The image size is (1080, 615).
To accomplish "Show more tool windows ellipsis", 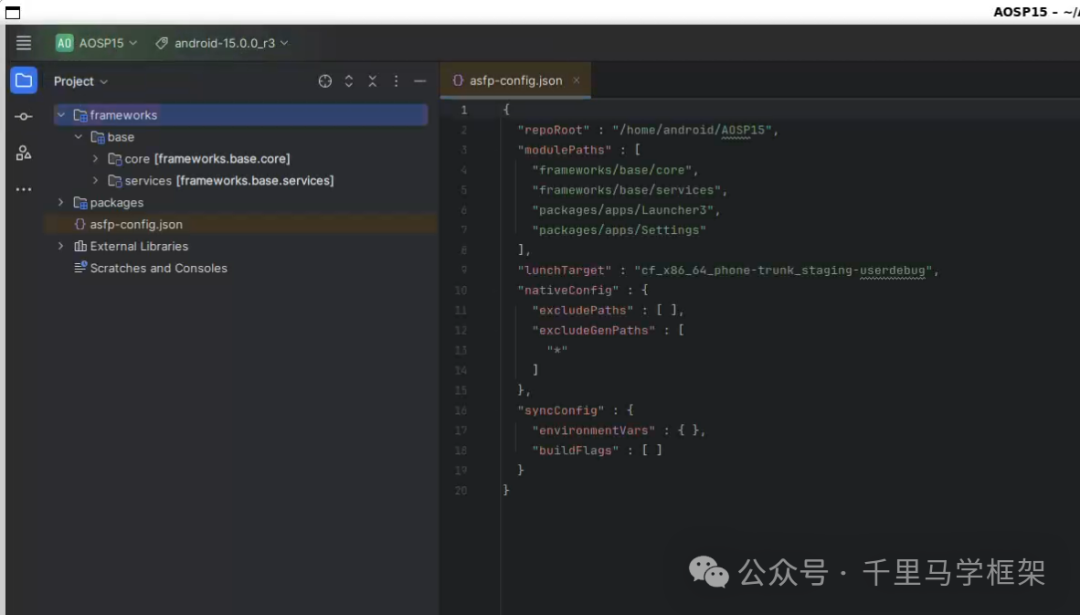I will [23, 189].
